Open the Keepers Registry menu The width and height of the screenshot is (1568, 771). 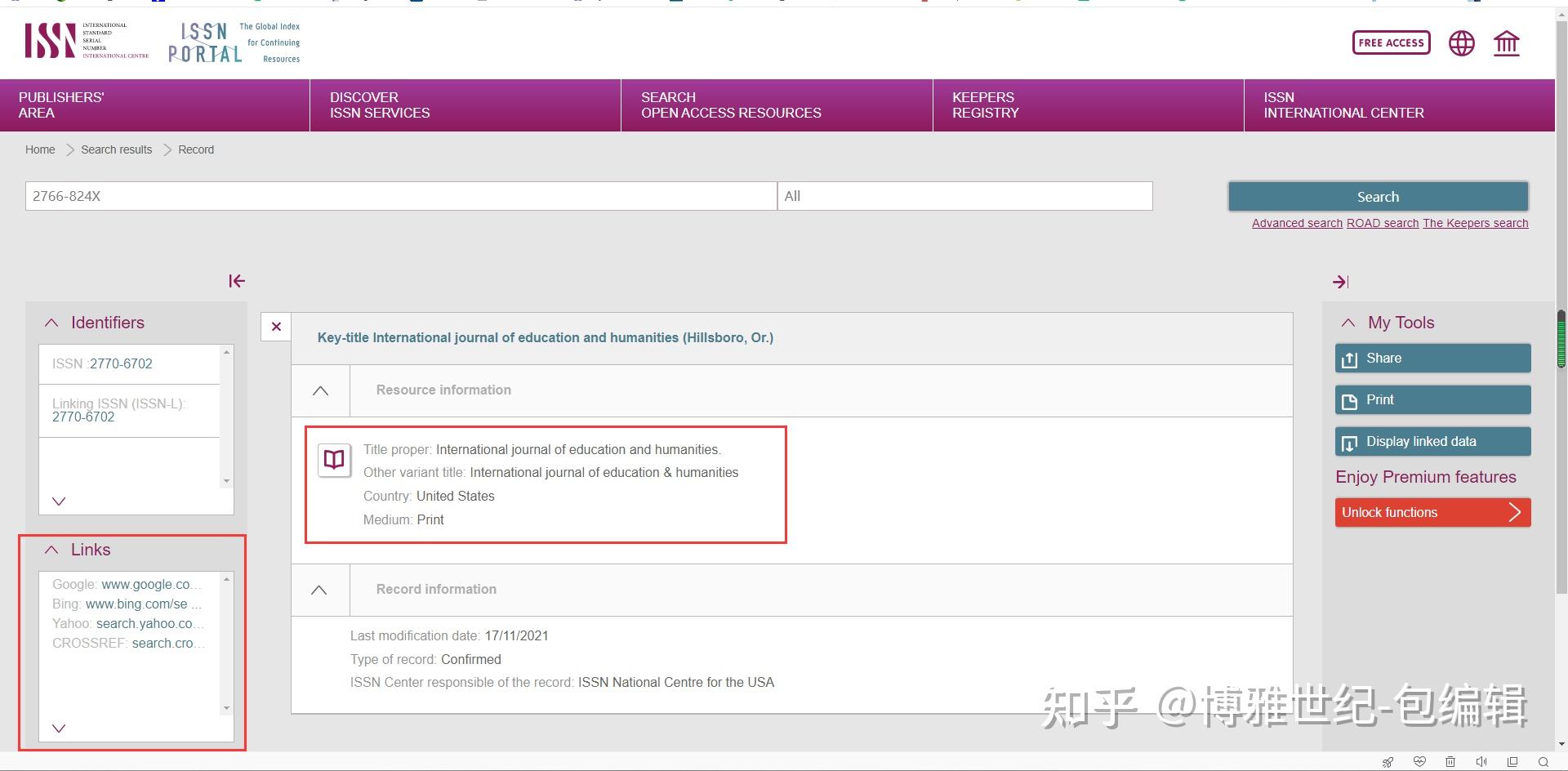pyautogui.click(x=1088, y=105)
